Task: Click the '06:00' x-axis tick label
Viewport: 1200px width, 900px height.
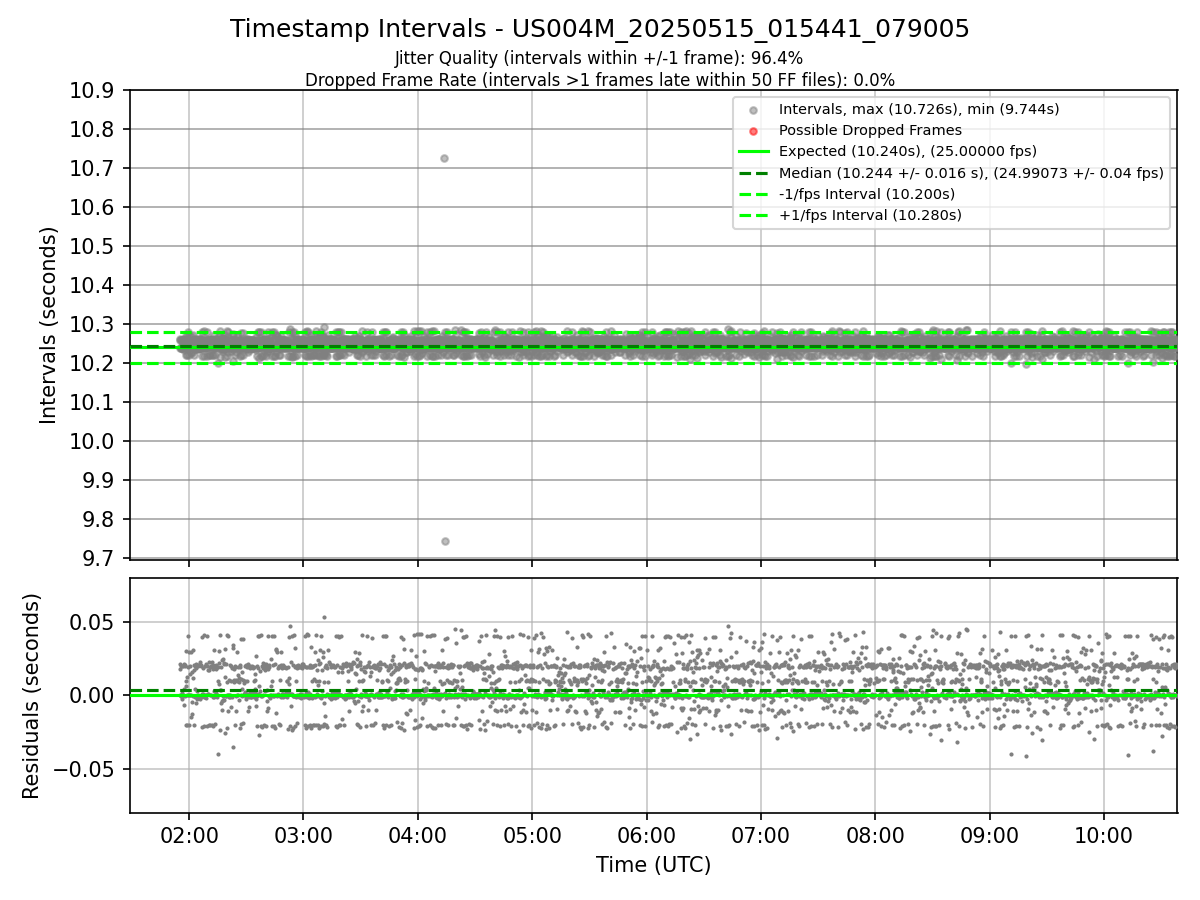Action: [x=646, y=835]
